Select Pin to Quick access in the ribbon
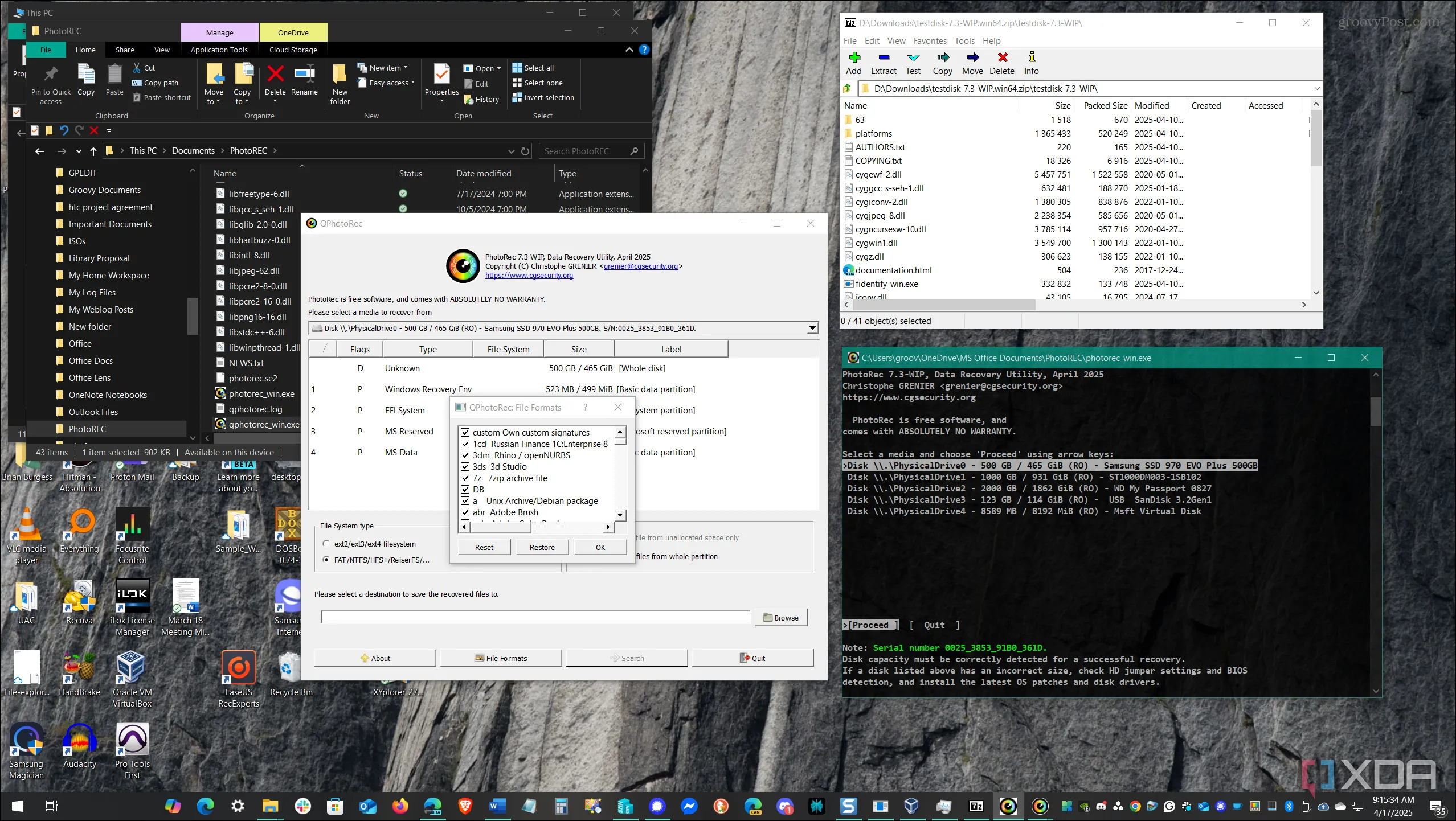Image resolution: width=1456 pixels, height=821 pixels. (x=50, y=83)
